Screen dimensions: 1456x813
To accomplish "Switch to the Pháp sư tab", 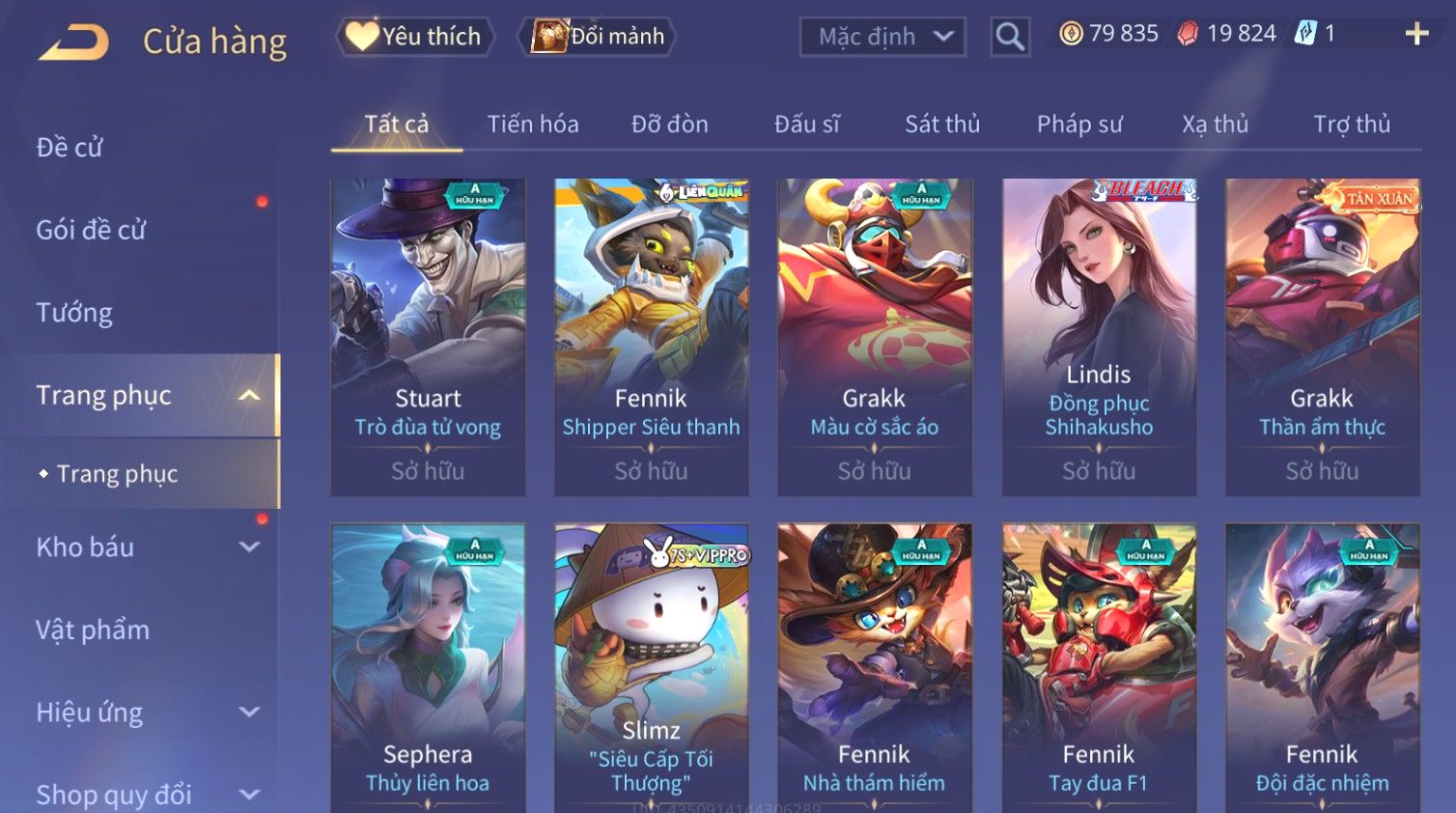I will (1078, 125).
